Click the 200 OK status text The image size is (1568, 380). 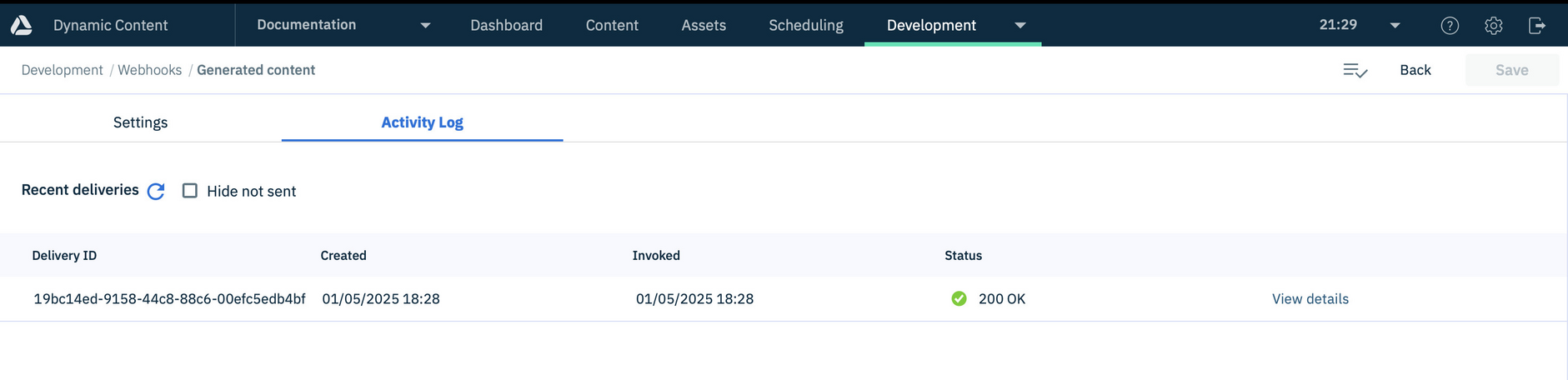[x=1002, y=298]
